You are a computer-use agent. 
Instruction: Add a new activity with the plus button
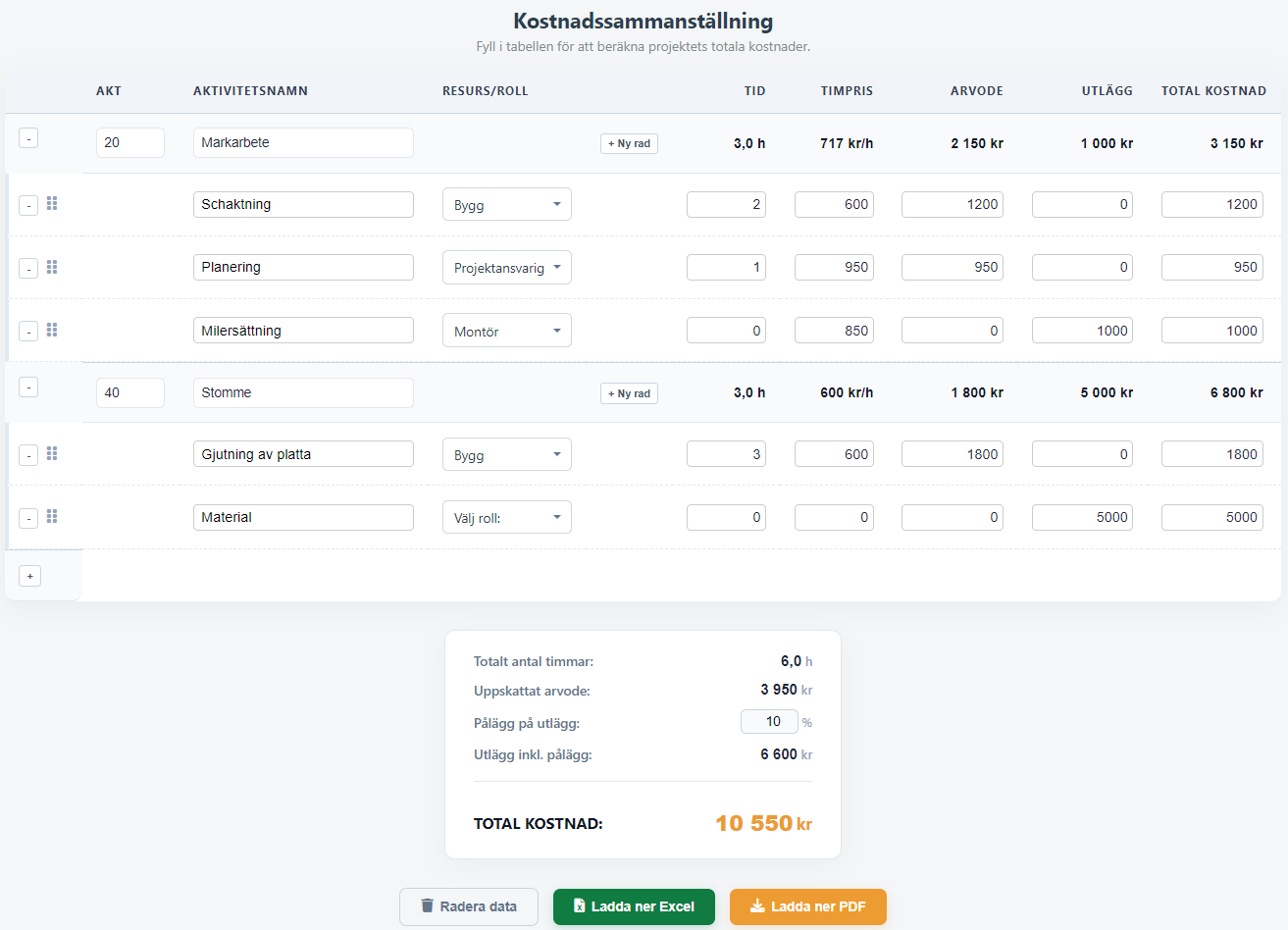(30, 576)
